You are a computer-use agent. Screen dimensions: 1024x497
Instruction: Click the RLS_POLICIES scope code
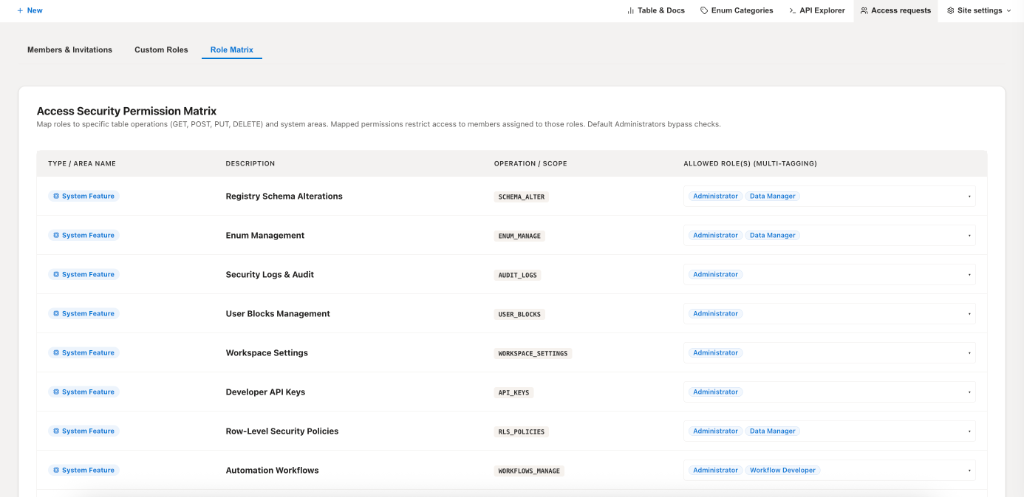521,432
